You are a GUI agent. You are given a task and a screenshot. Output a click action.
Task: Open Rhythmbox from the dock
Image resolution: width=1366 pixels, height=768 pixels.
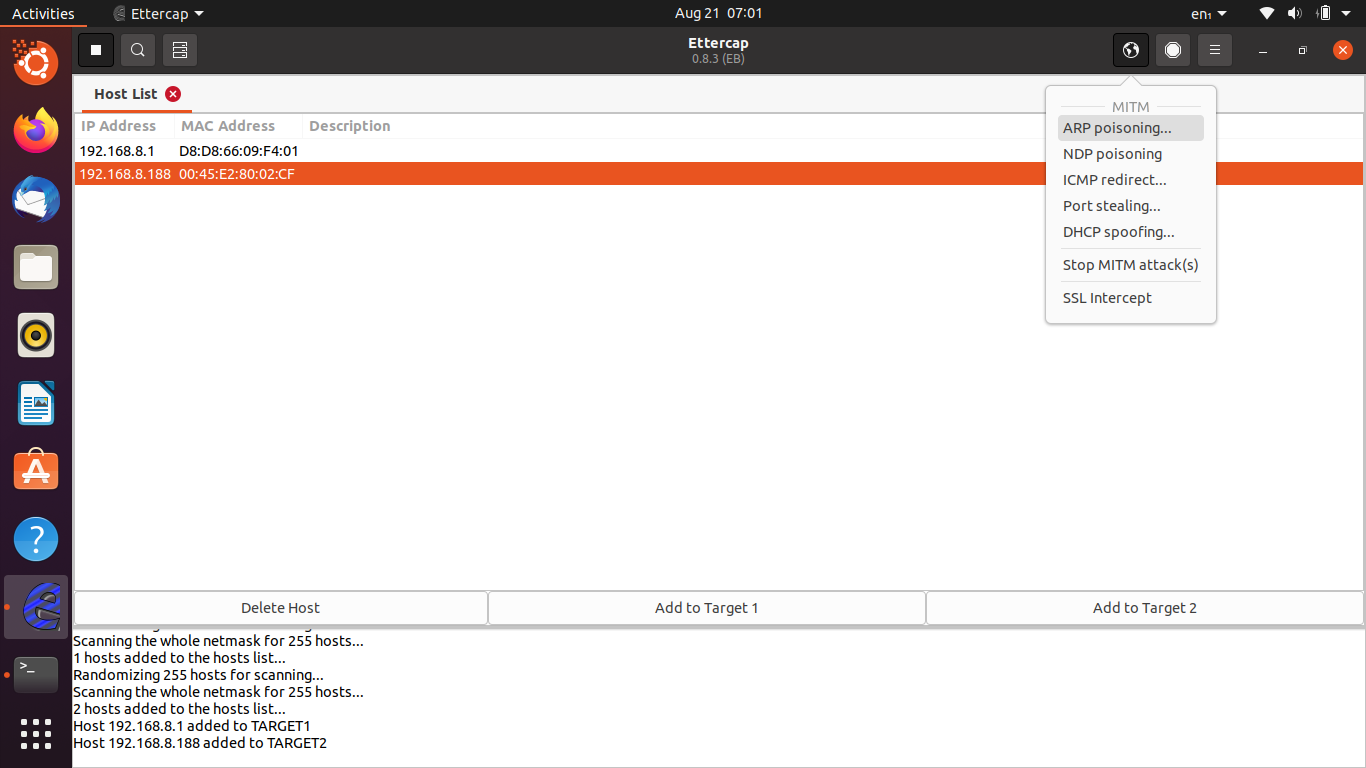click(x=36, y=335)
